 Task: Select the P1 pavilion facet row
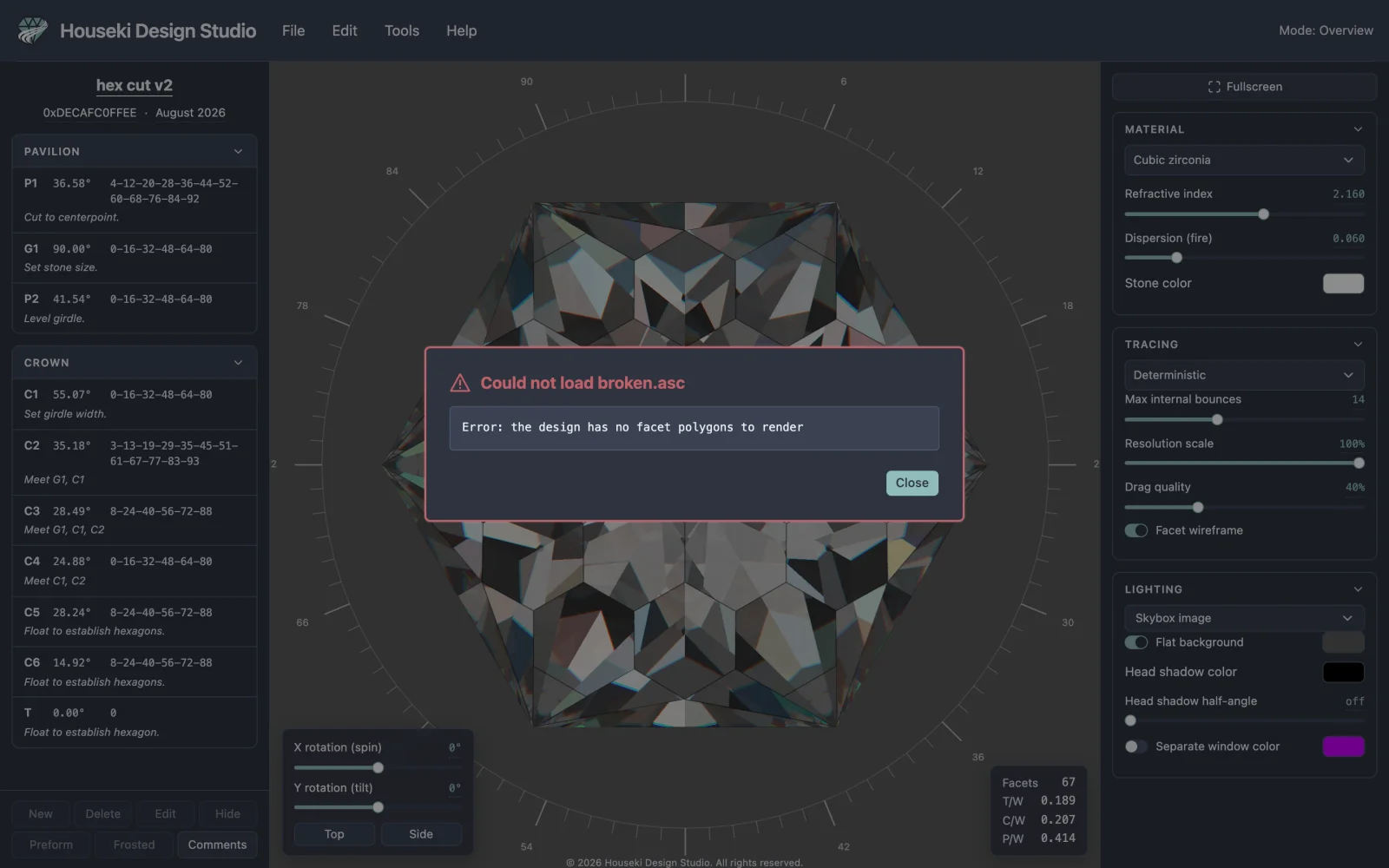pyautogui.click(x=135, y=200)
